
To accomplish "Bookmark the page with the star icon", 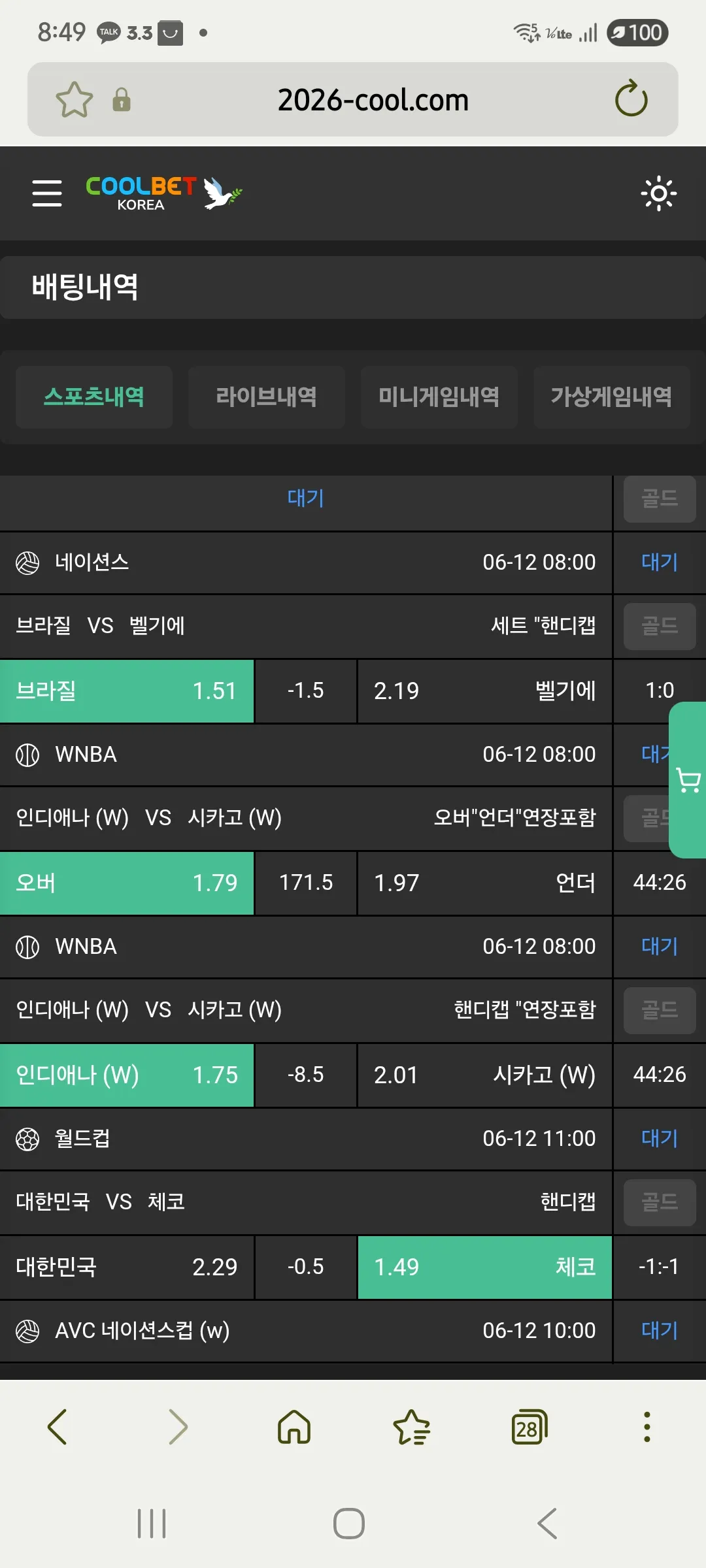I will pos(75,100).
